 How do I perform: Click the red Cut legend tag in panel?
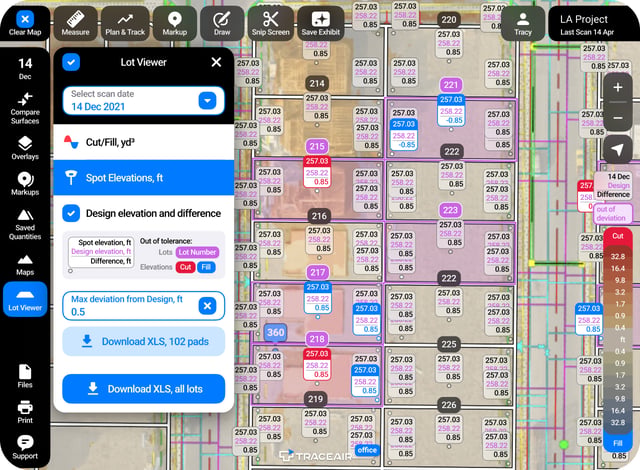[185, 267]
